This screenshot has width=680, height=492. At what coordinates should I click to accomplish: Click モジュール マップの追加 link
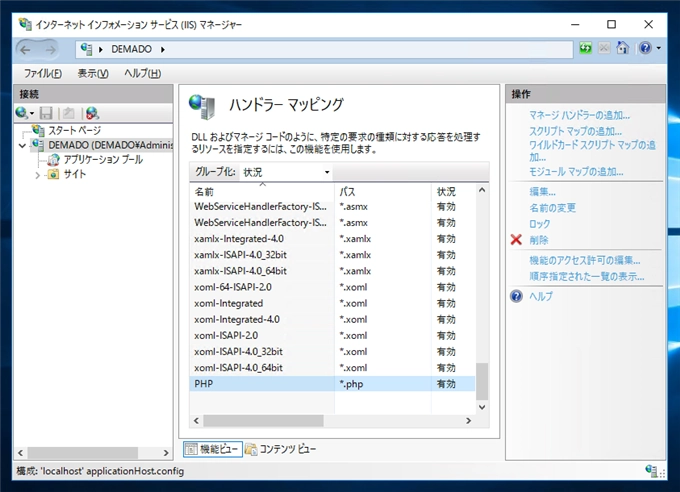pyautogui.click(x=576, y=172)
